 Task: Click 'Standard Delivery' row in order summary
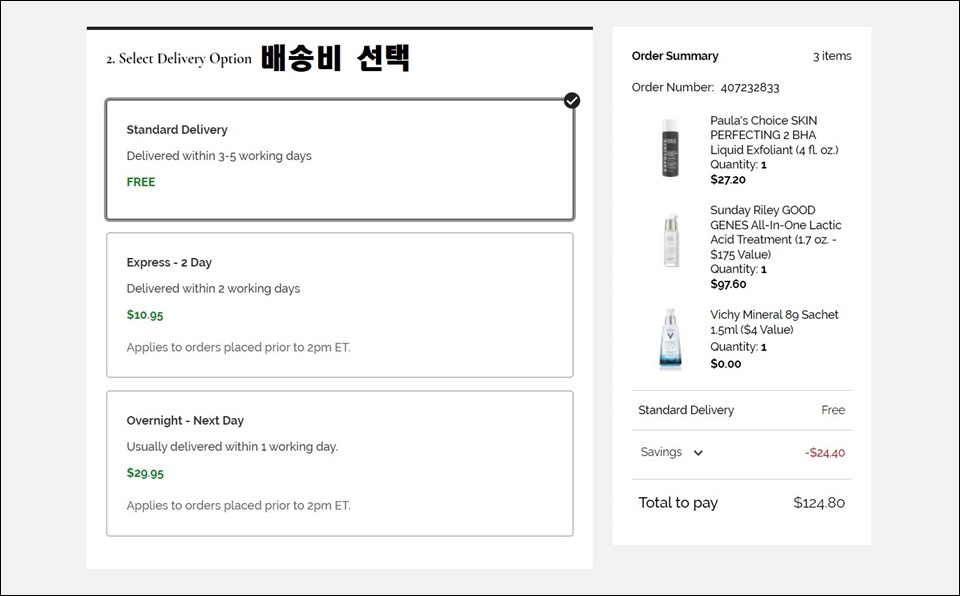[741, 410]
